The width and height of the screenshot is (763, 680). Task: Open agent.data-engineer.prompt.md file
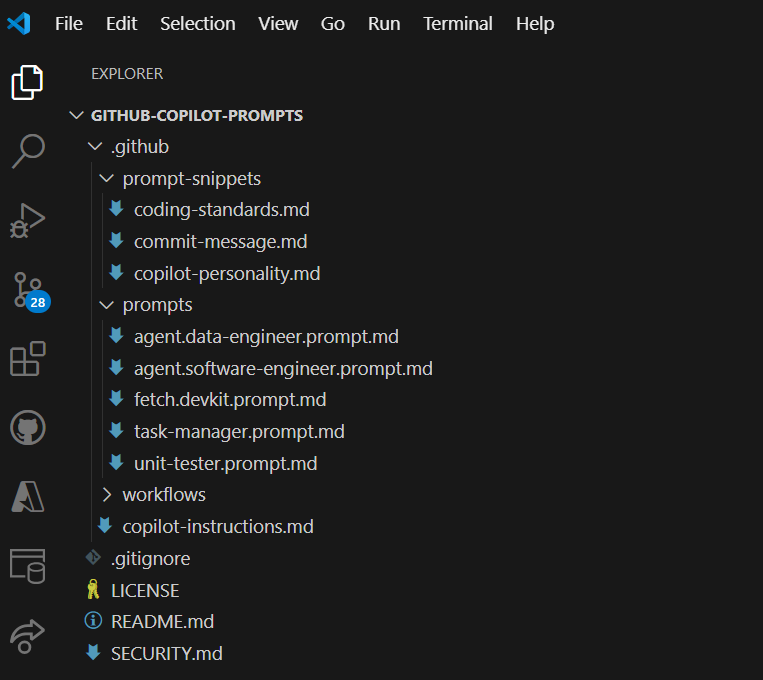[x=266, y=337]
